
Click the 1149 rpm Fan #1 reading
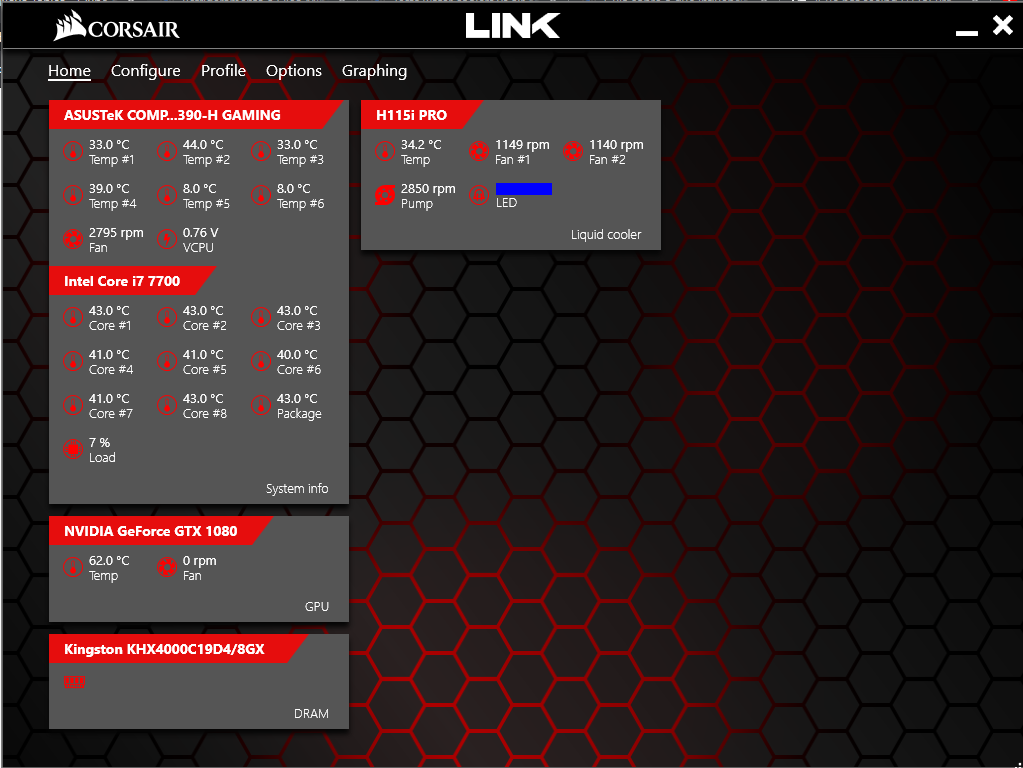[x=522, y=145]
